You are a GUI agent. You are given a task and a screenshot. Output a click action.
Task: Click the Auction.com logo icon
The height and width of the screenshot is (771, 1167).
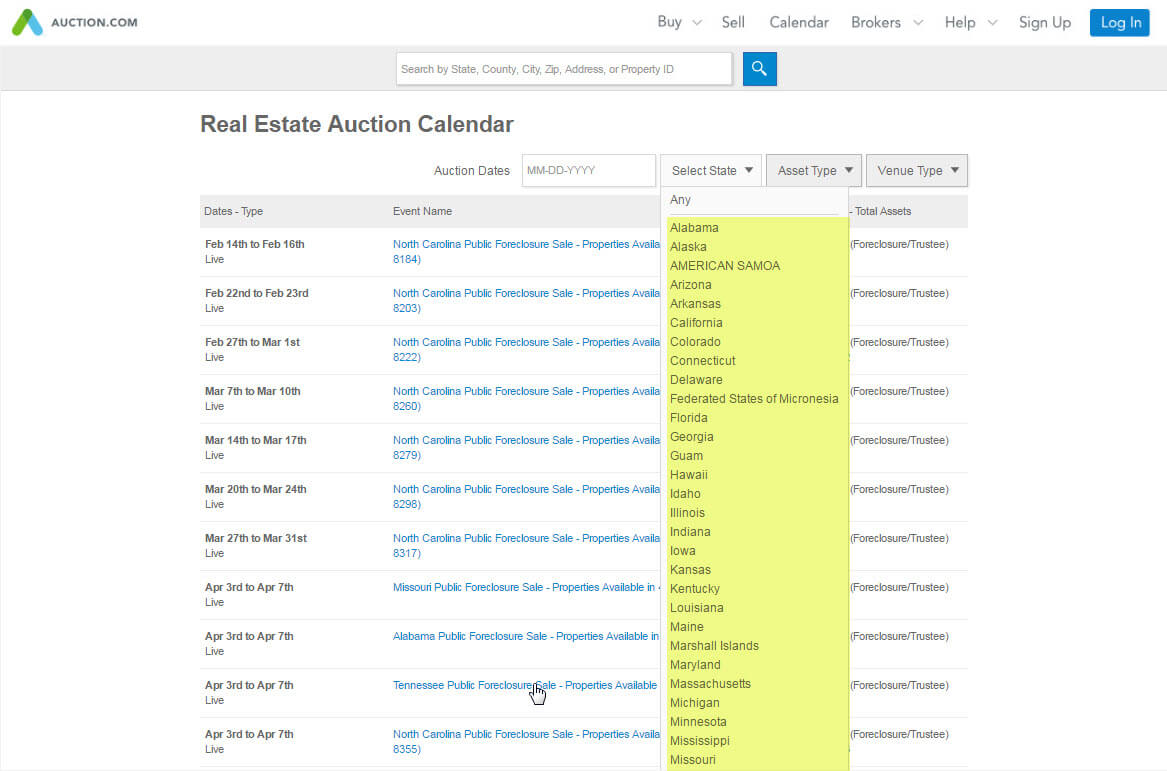point(29,21)
